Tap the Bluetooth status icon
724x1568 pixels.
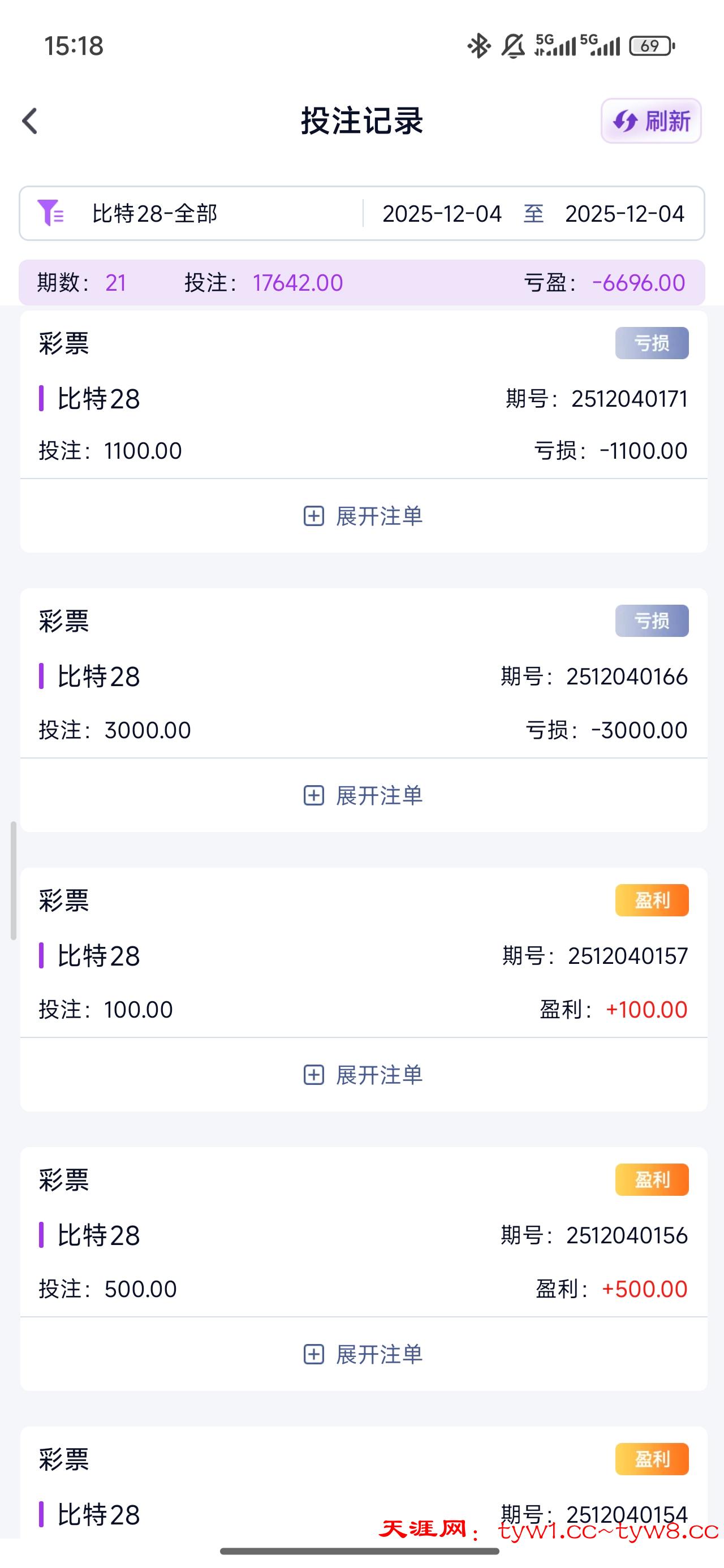tap(479, 46)
